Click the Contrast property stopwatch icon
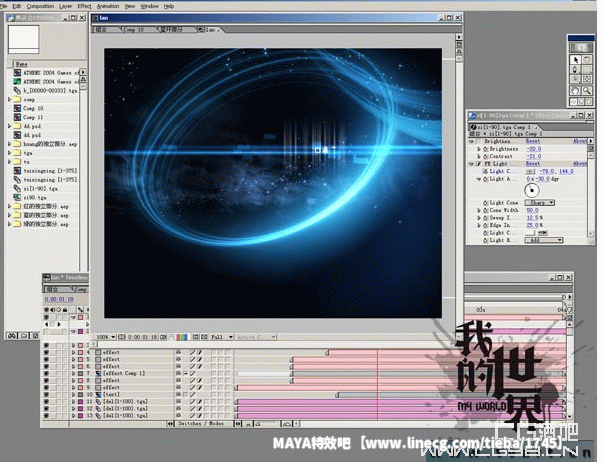Screen dimensions: 604x462 (486, 156)
